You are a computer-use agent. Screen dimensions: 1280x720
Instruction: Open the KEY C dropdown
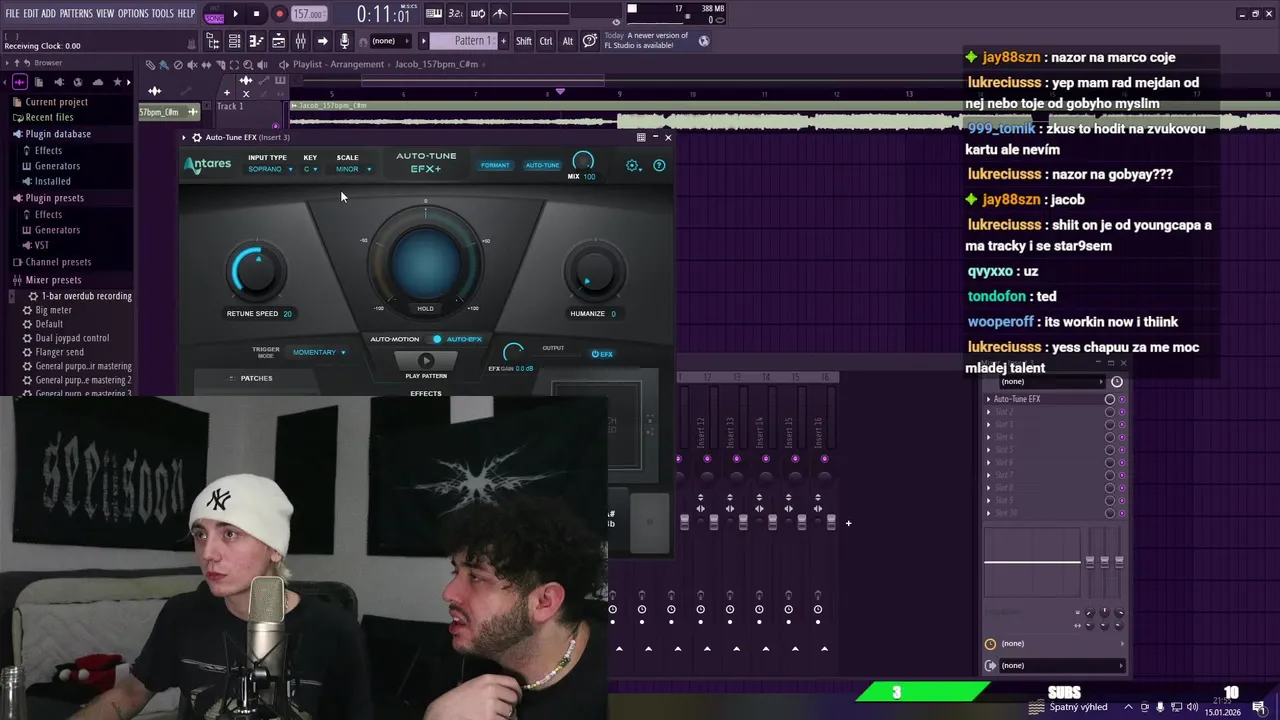311,169
